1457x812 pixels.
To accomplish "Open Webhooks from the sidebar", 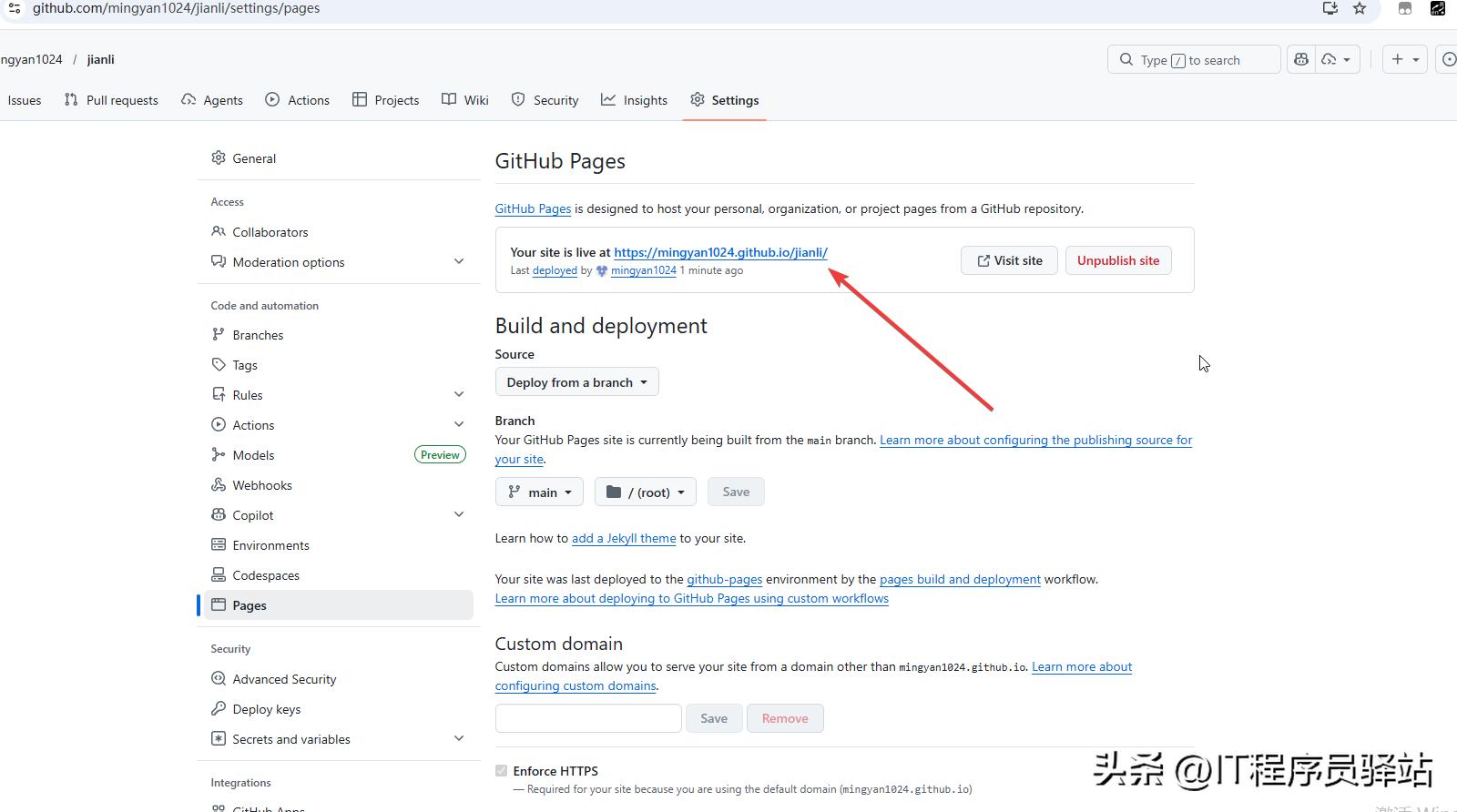I will [261, 485].
